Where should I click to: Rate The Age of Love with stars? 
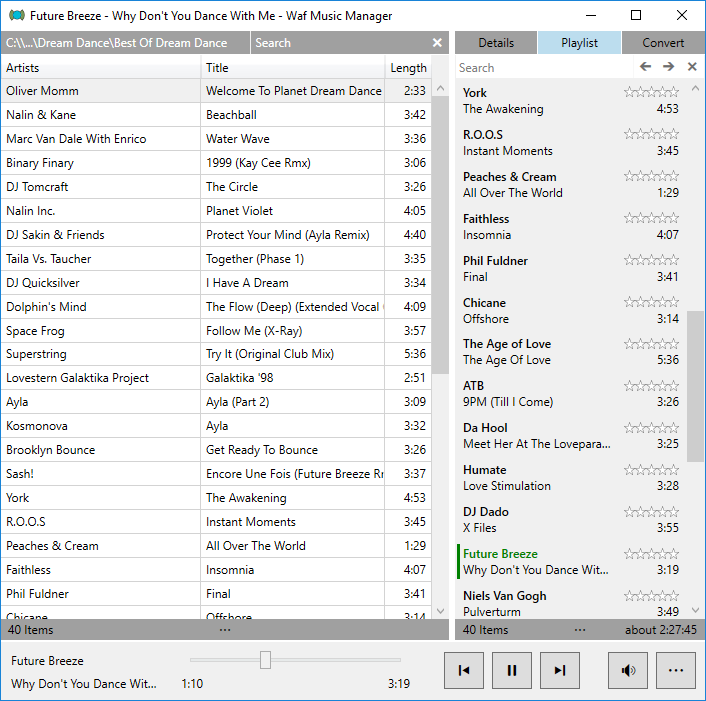[x=651, y=344]
